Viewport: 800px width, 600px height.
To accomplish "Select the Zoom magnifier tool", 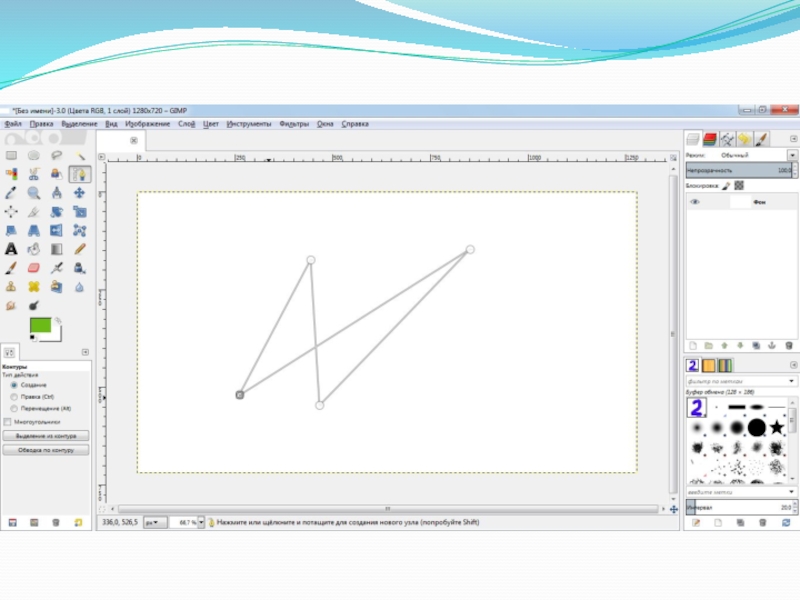I will point(34,193).
